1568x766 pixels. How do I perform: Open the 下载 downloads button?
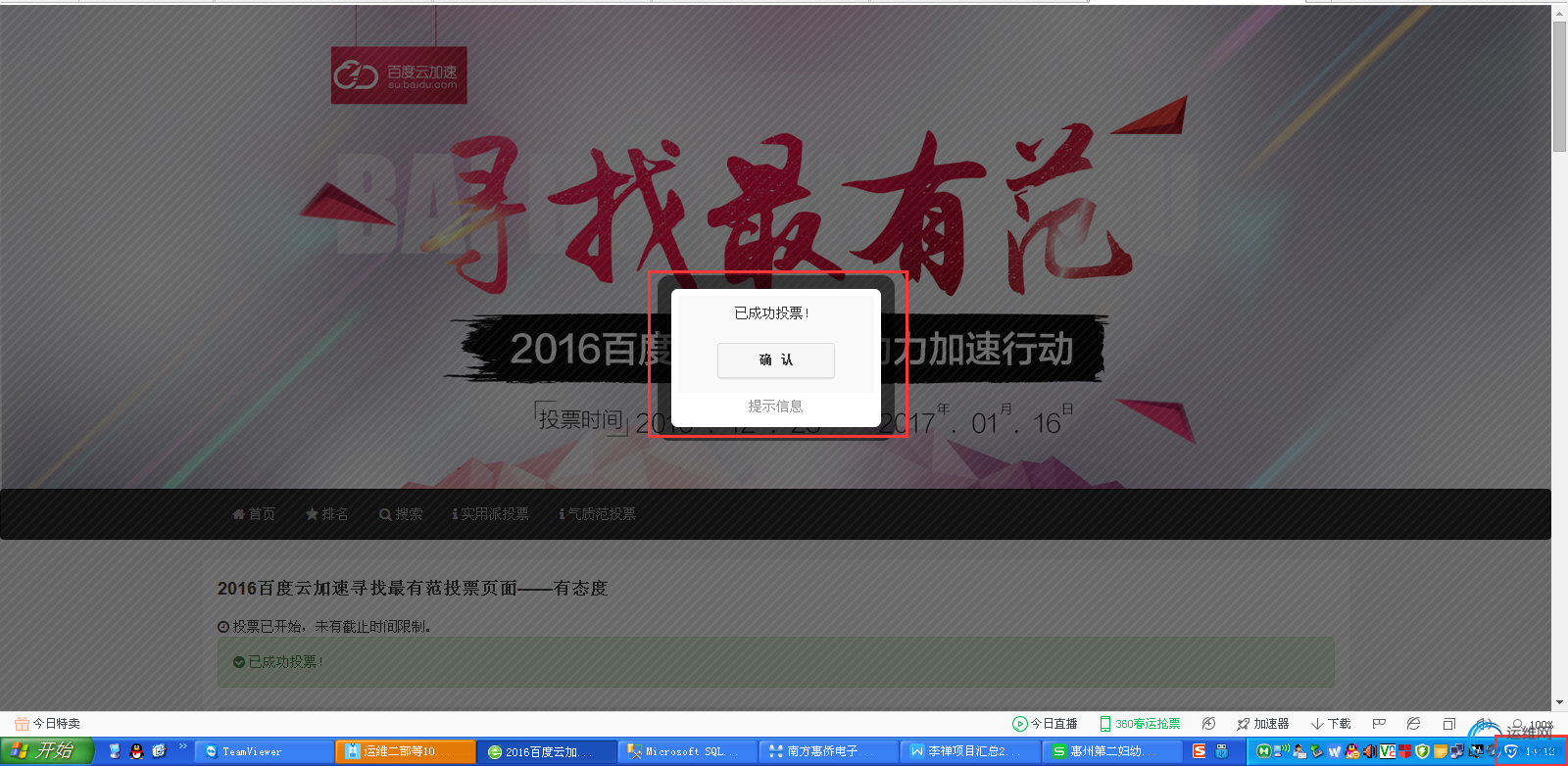tap(1331, 724)
